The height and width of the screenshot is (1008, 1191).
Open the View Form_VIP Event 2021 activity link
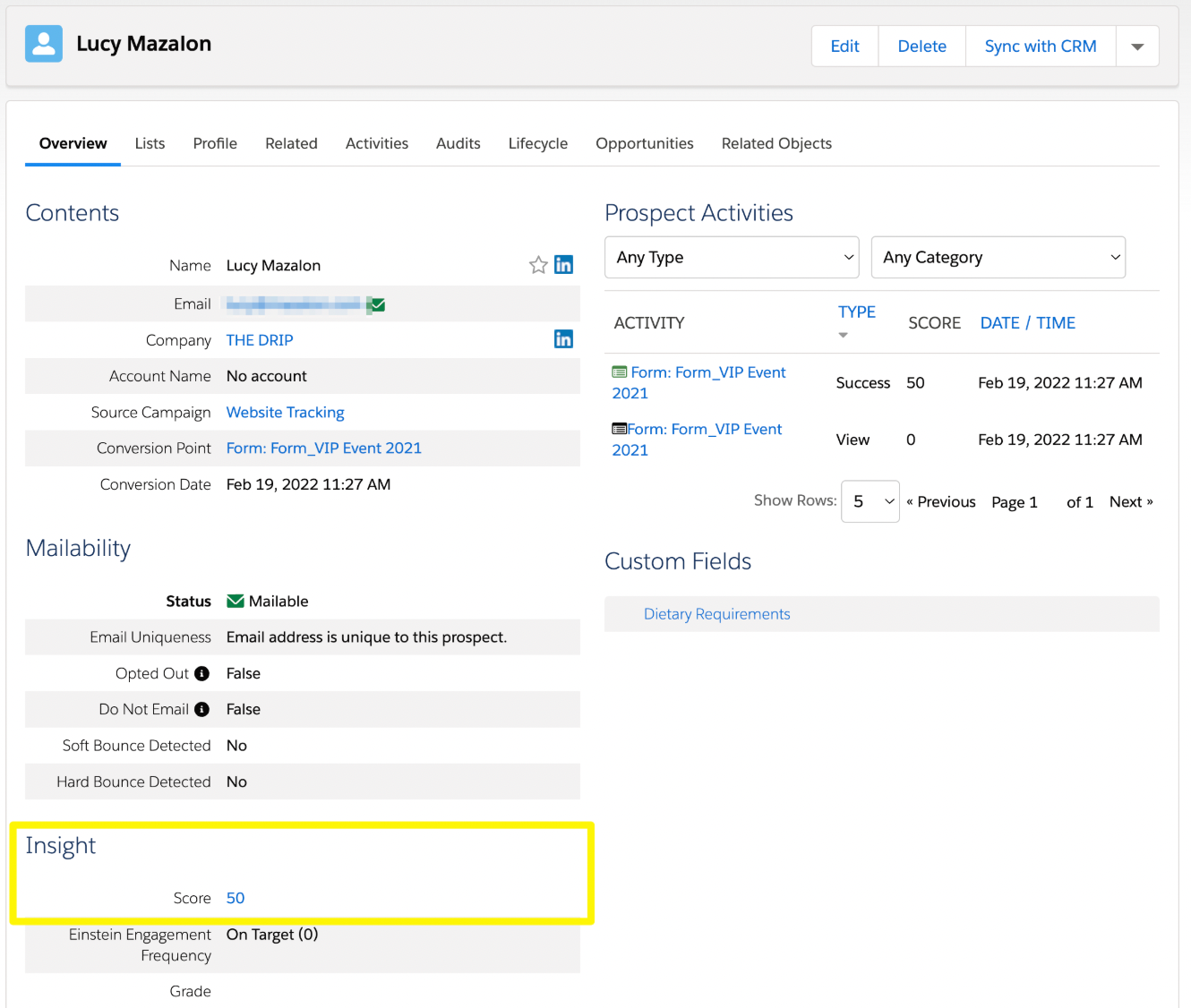[x=698, y=440]
